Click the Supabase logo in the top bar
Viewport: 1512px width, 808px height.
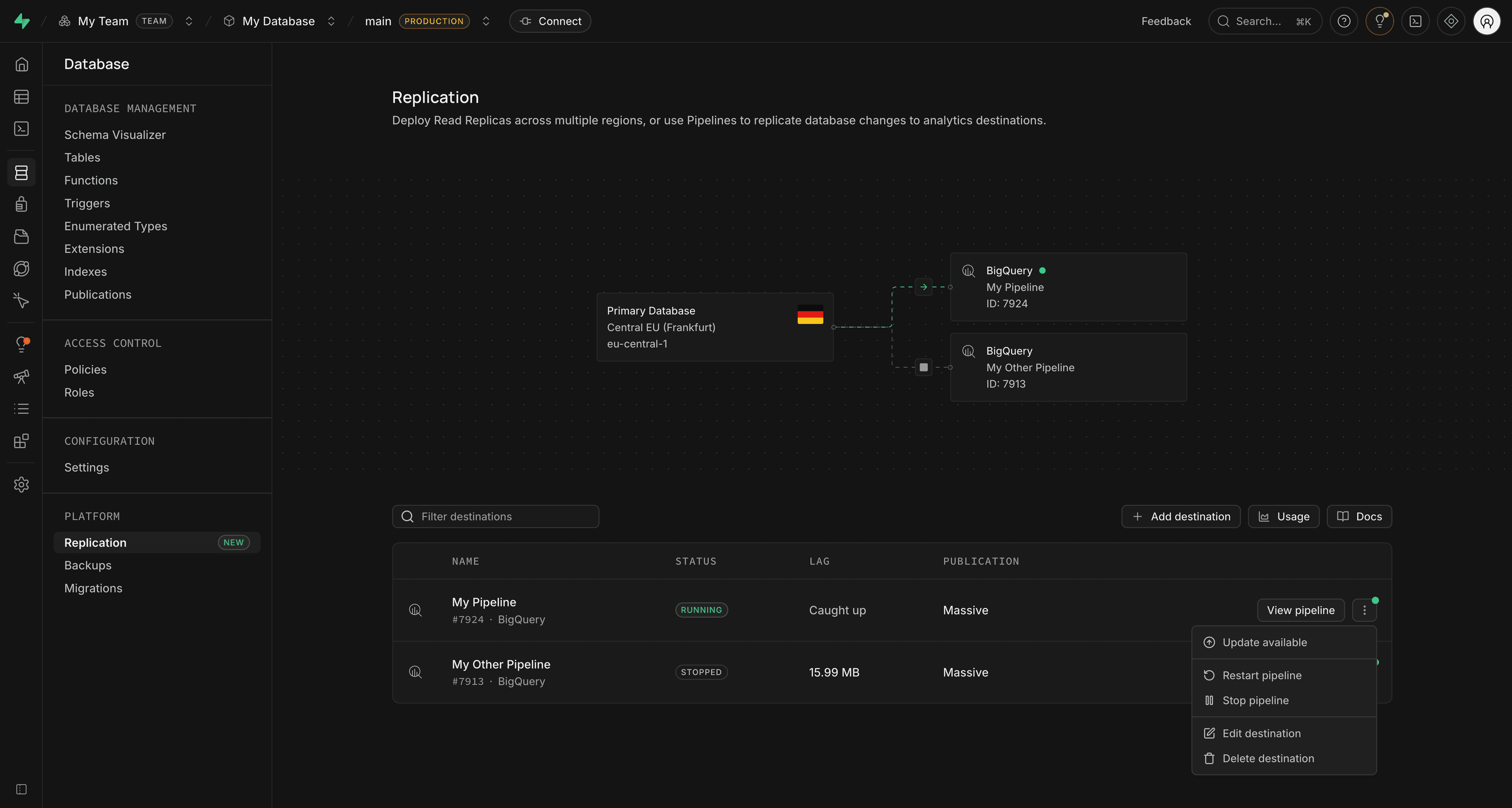(22, 21)
